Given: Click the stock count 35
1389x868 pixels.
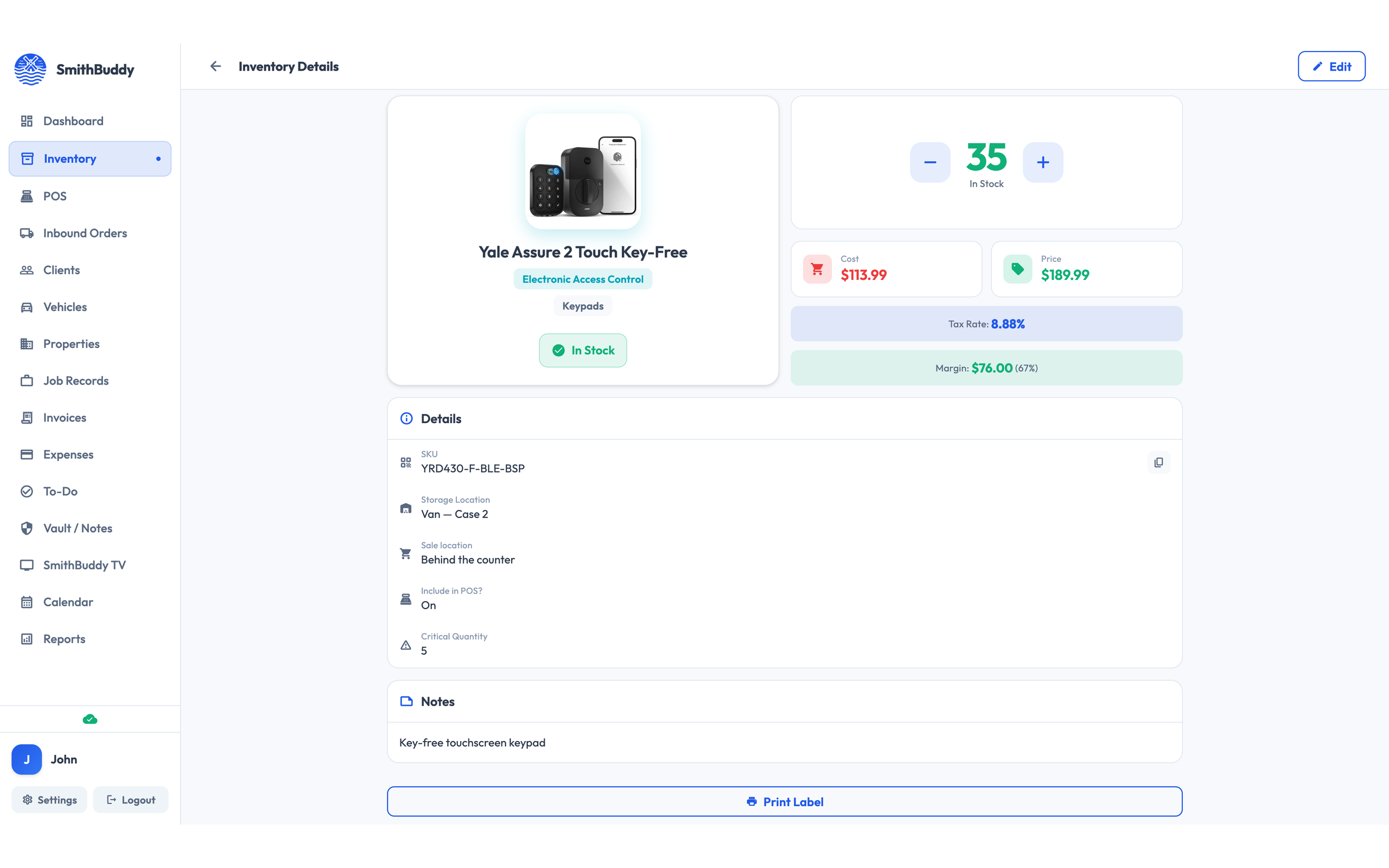Looking at the screenshot, I should coord(986,157).
